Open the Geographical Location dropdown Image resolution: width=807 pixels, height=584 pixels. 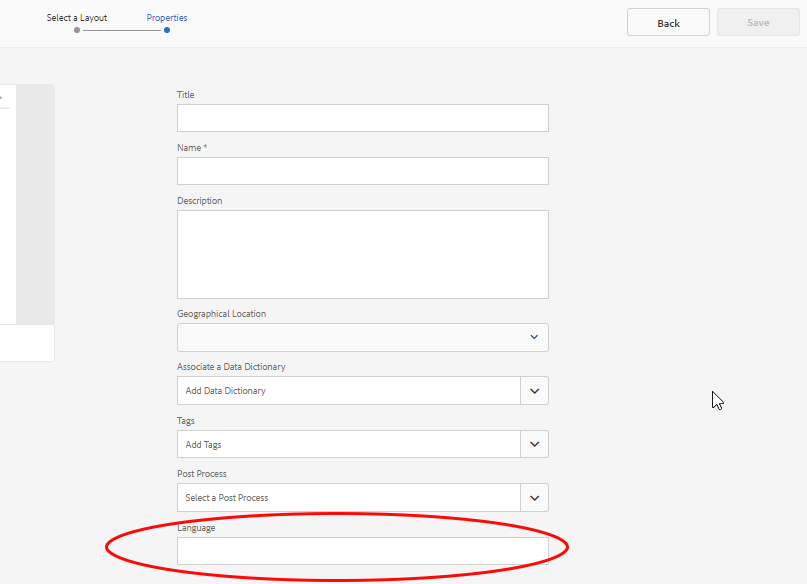[363, 338]
